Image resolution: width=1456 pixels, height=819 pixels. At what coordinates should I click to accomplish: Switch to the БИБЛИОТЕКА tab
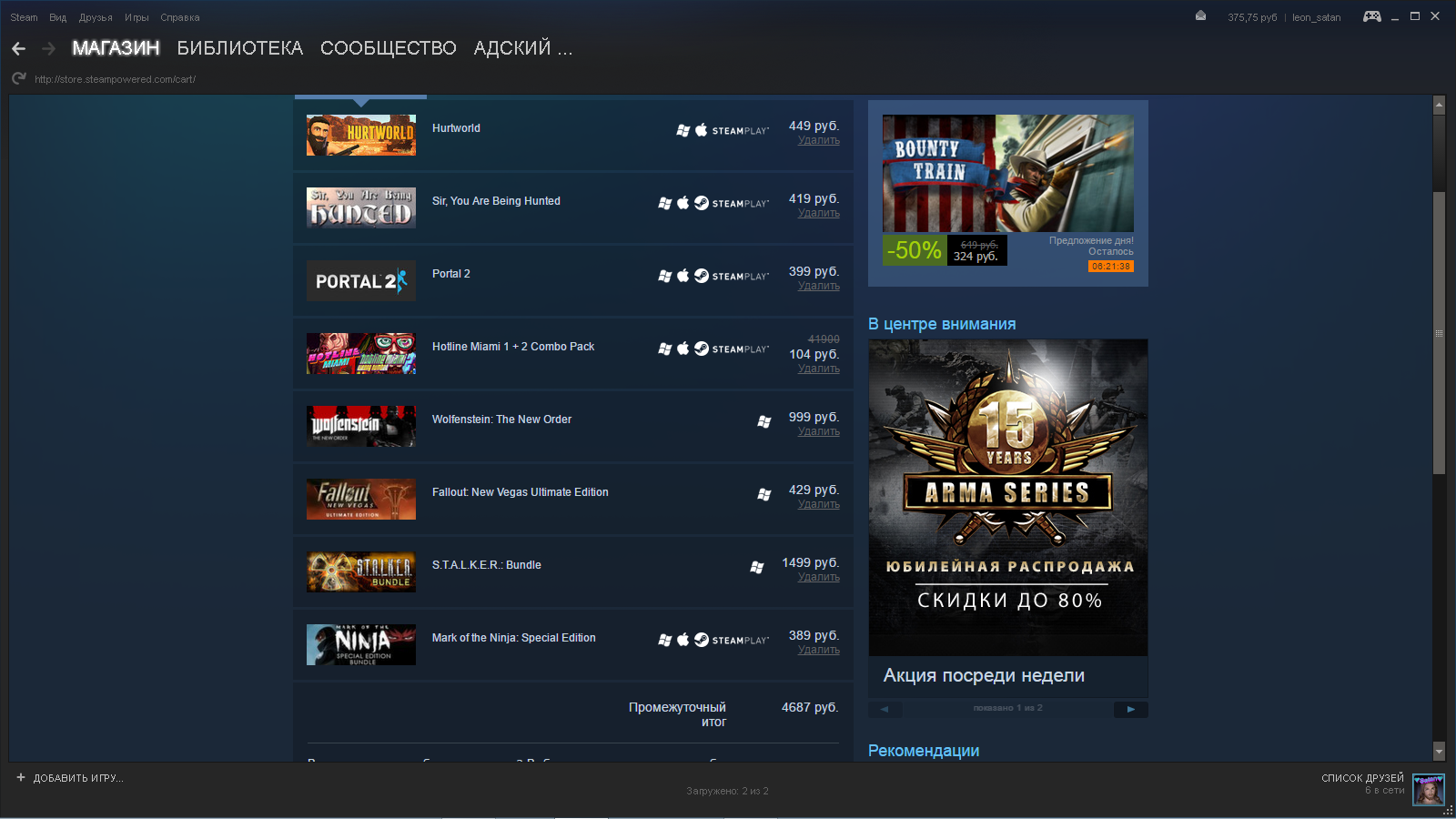[x=240, y=48]
